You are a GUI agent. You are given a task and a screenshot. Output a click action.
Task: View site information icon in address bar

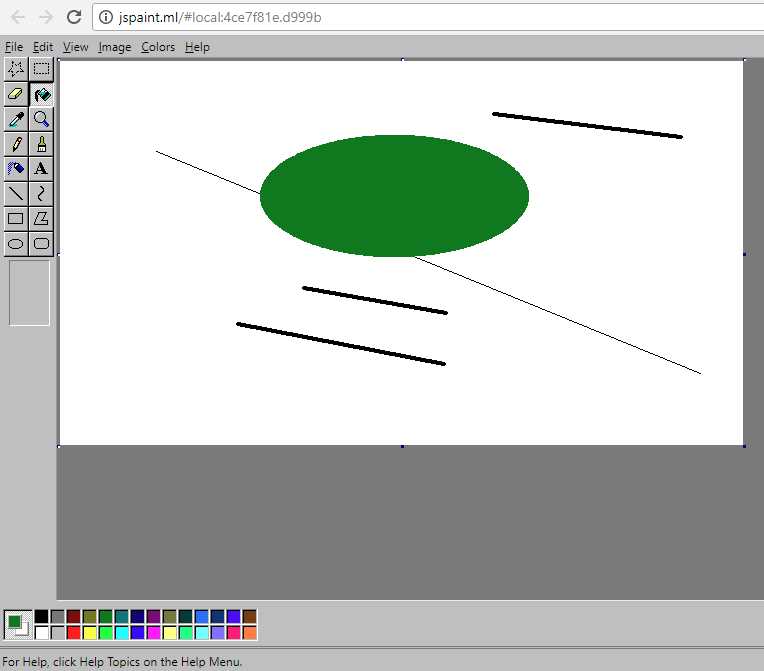point(105,18)
